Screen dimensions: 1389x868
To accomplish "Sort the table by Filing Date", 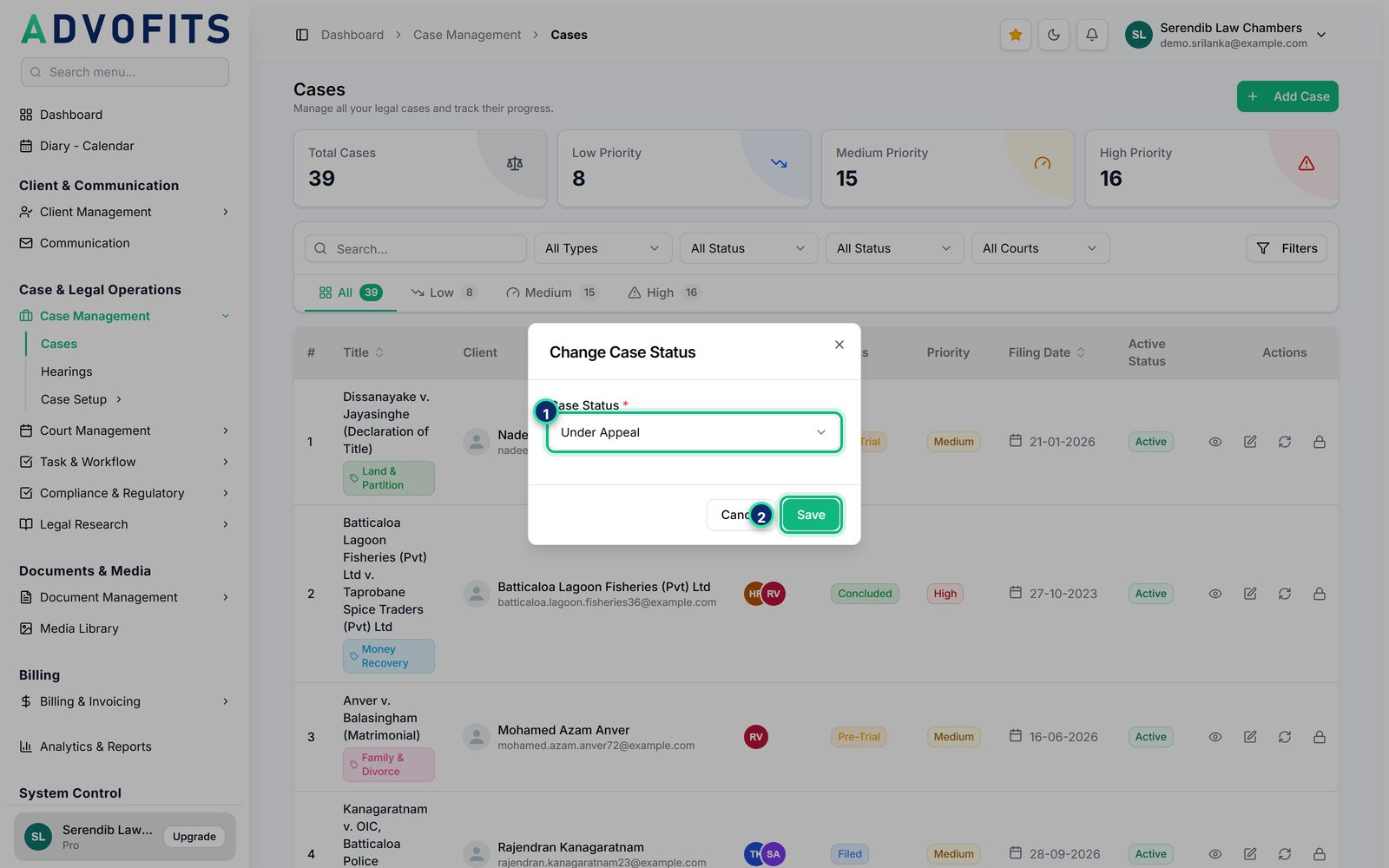I will pyautogui.click(x=1047, y=352).
